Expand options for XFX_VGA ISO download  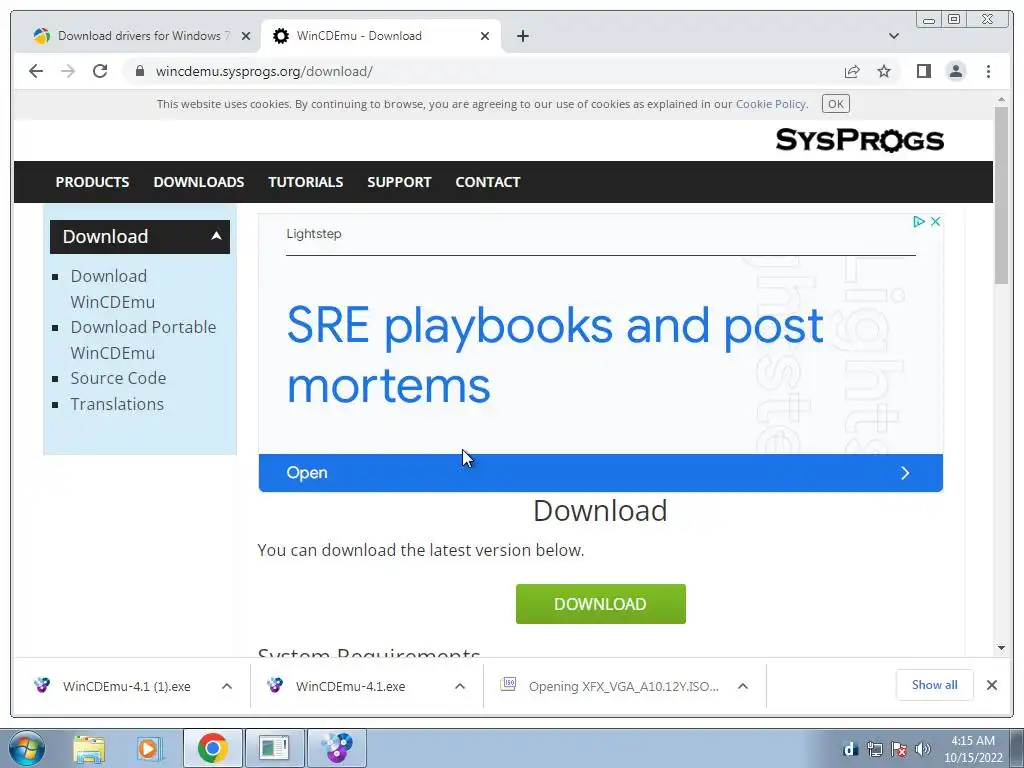(x=743, y=686)
